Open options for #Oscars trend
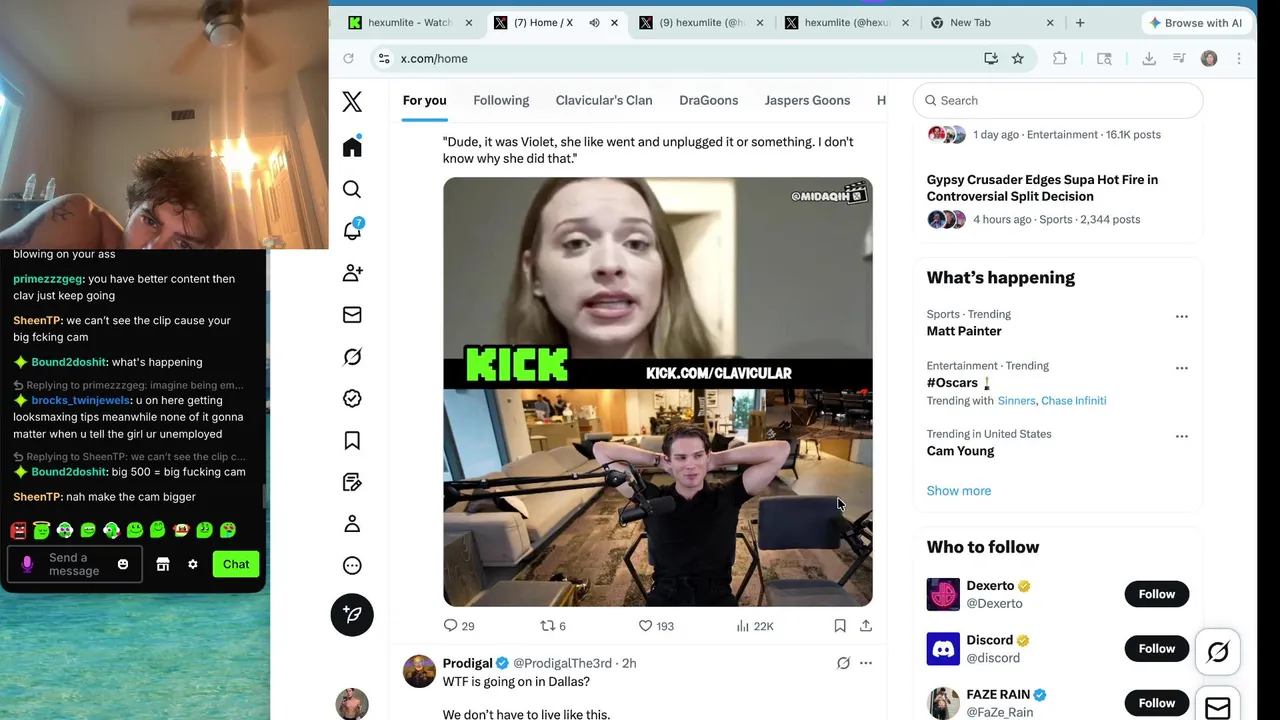 (x=1182, y=368)
